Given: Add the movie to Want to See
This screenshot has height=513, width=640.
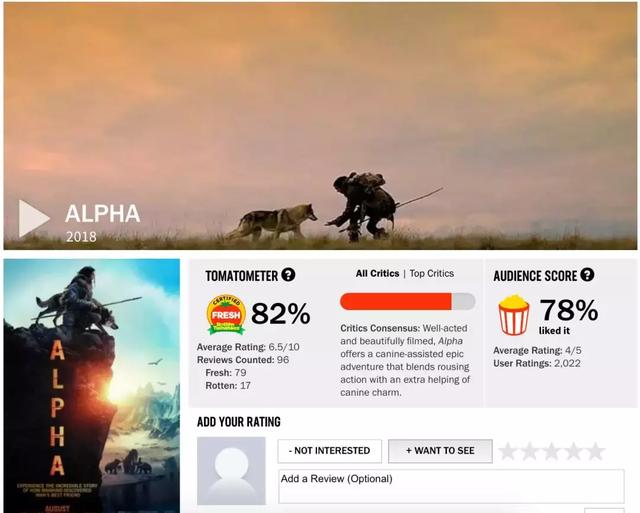Looking at the screenshot, I should click(x=440, y=451).
